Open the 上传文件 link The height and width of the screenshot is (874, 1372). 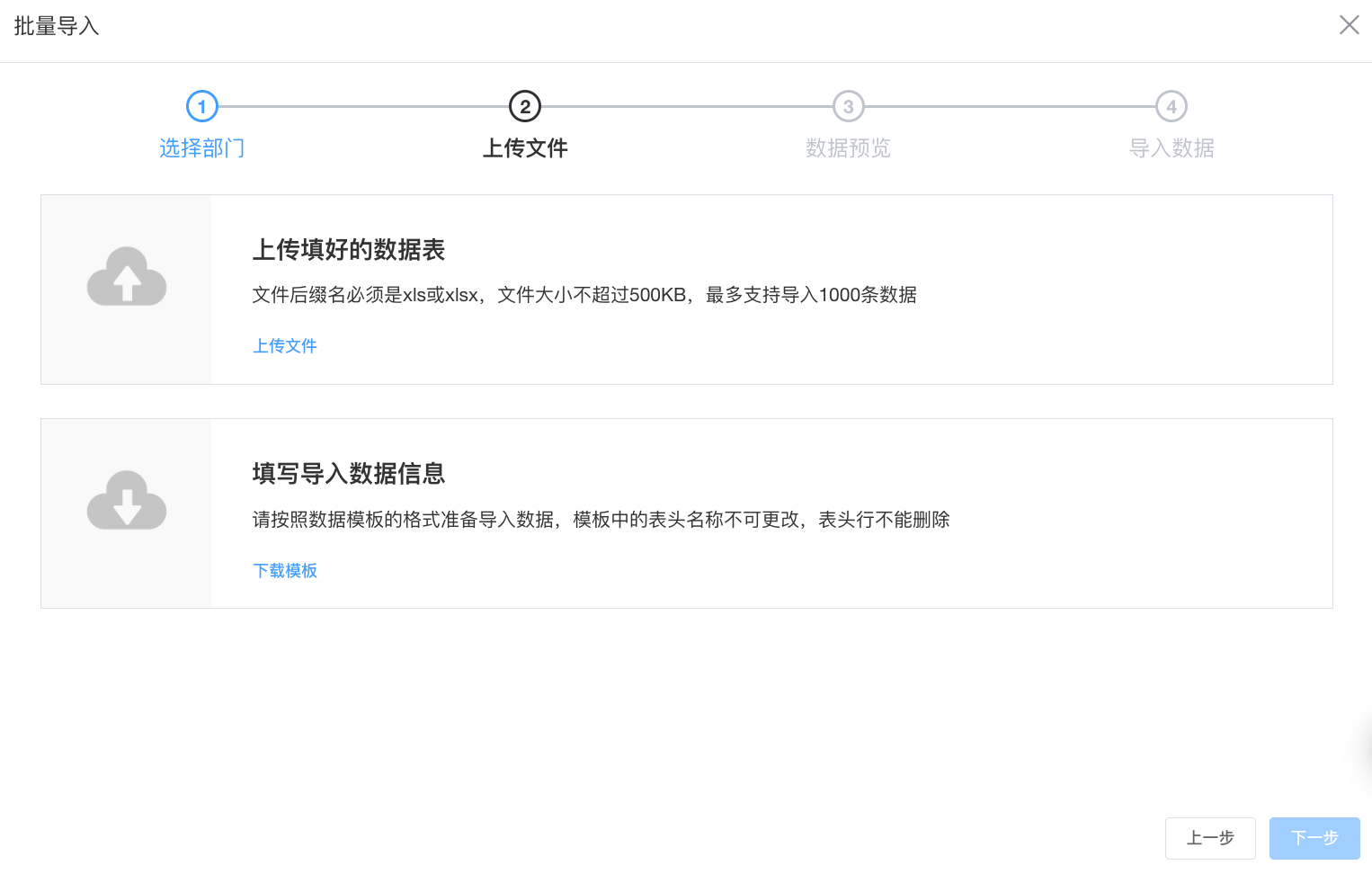[285, 346]
